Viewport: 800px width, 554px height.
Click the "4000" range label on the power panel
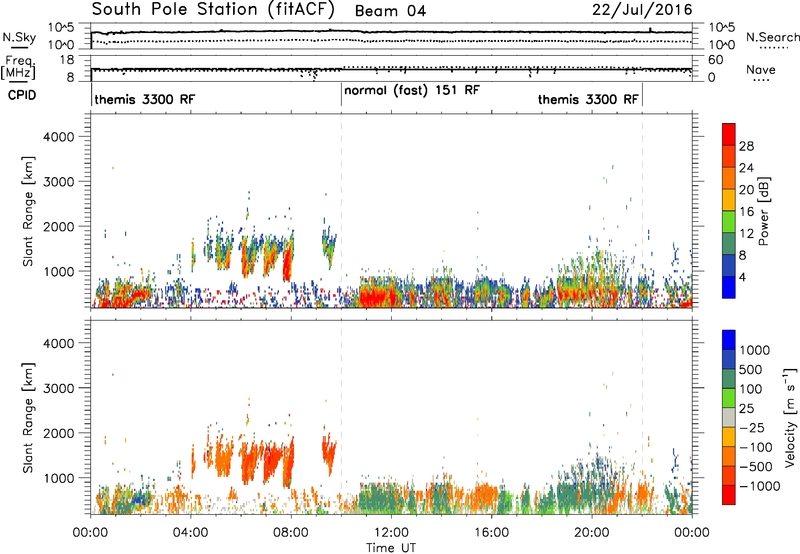59,137
